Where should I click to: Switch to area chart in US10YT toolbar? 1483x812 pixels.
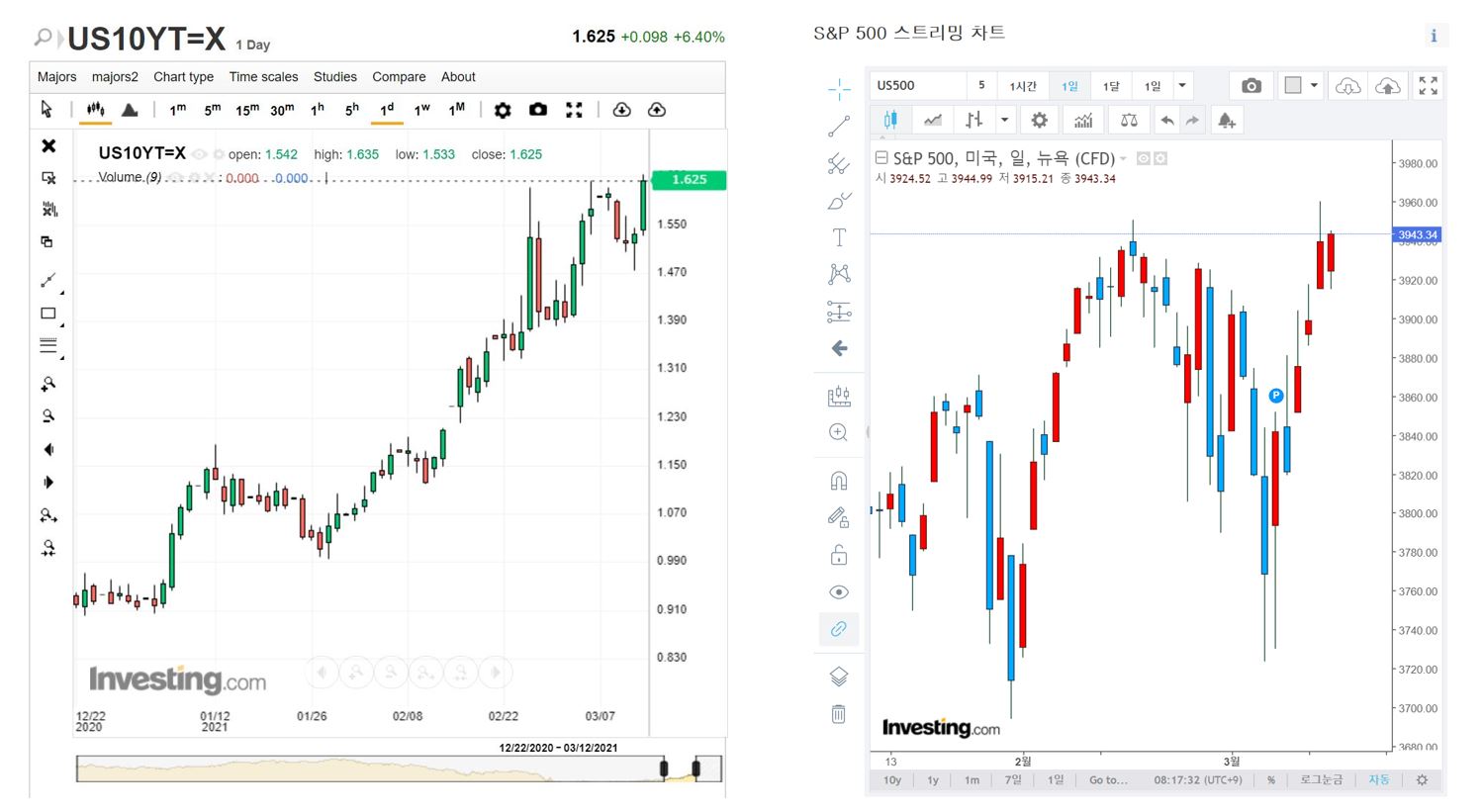[130, 110]
